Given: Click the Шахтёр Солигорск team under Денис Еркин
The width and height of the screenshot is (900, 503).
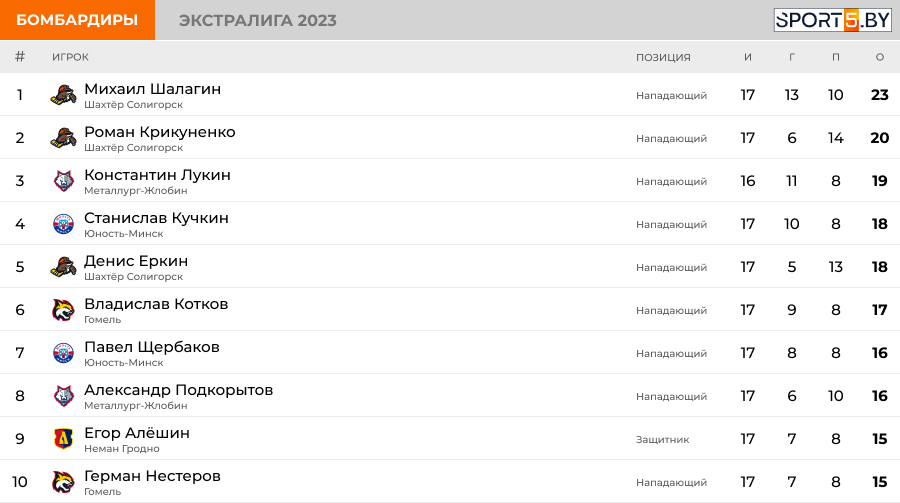Looking at the screenshot, I should pyautogui.click(x=133, y=277).
